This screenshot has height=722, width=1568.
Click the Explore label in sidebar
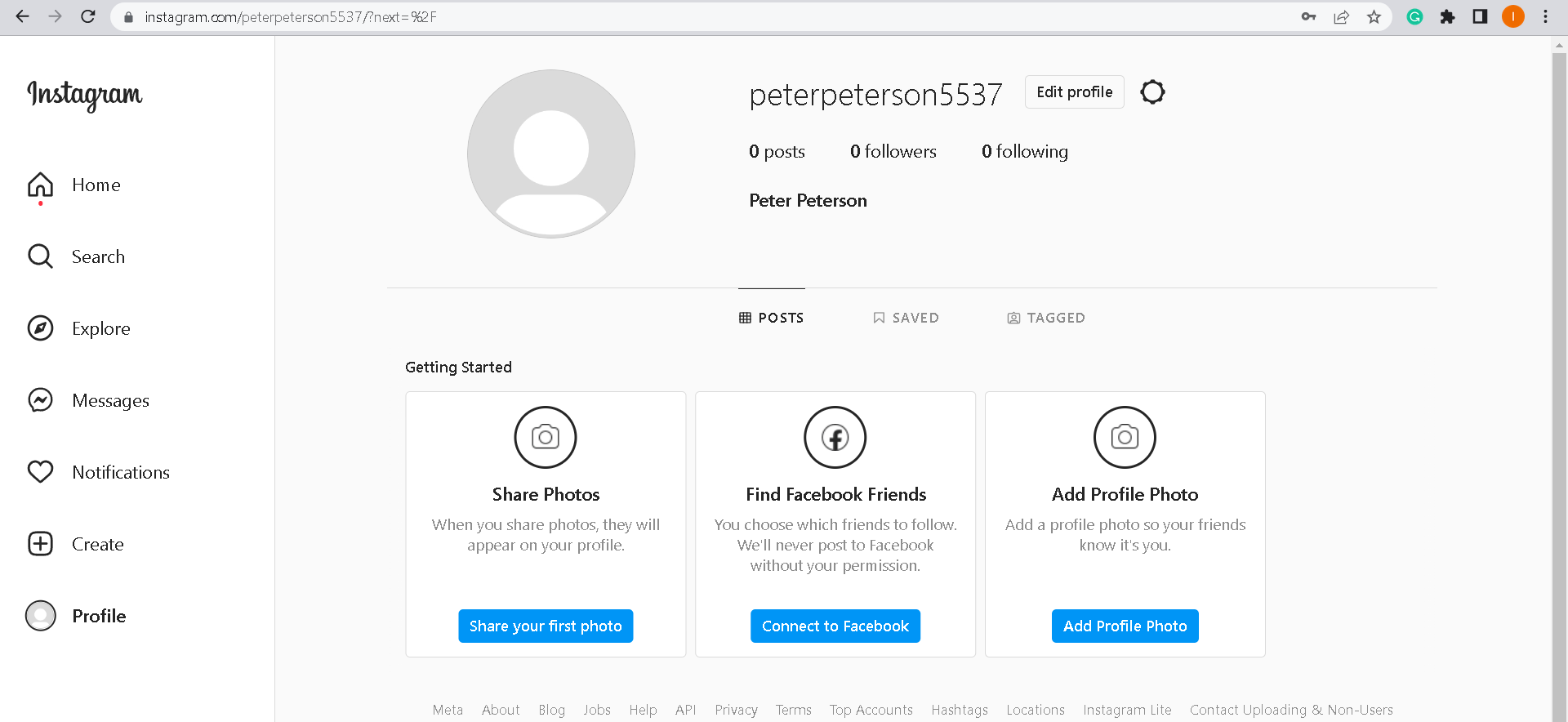pyautogui.click(x=101, y=329)
